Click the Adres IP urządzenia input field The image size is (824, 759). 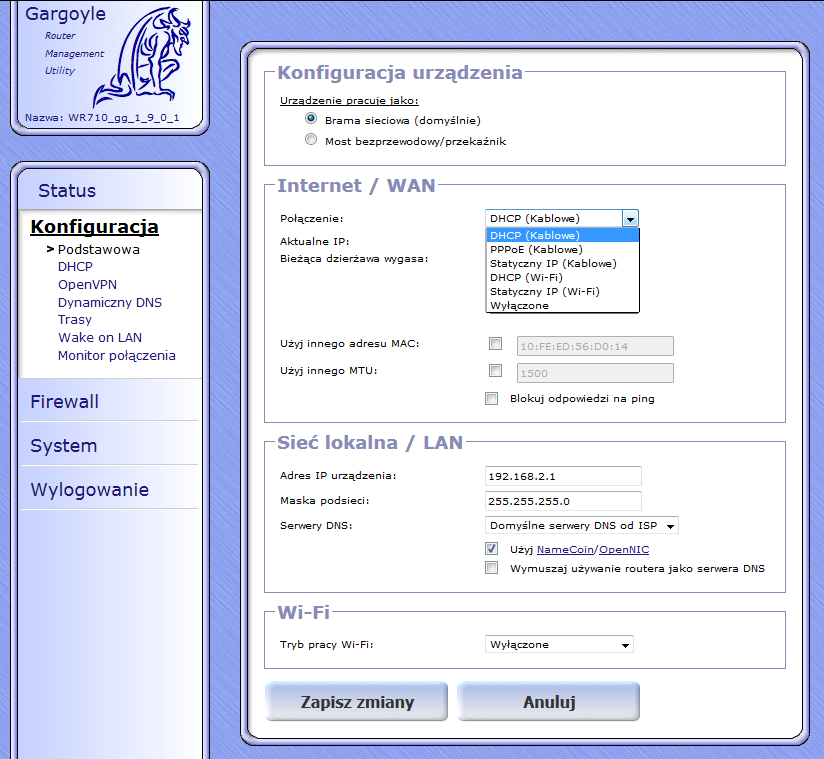point(561,475)
